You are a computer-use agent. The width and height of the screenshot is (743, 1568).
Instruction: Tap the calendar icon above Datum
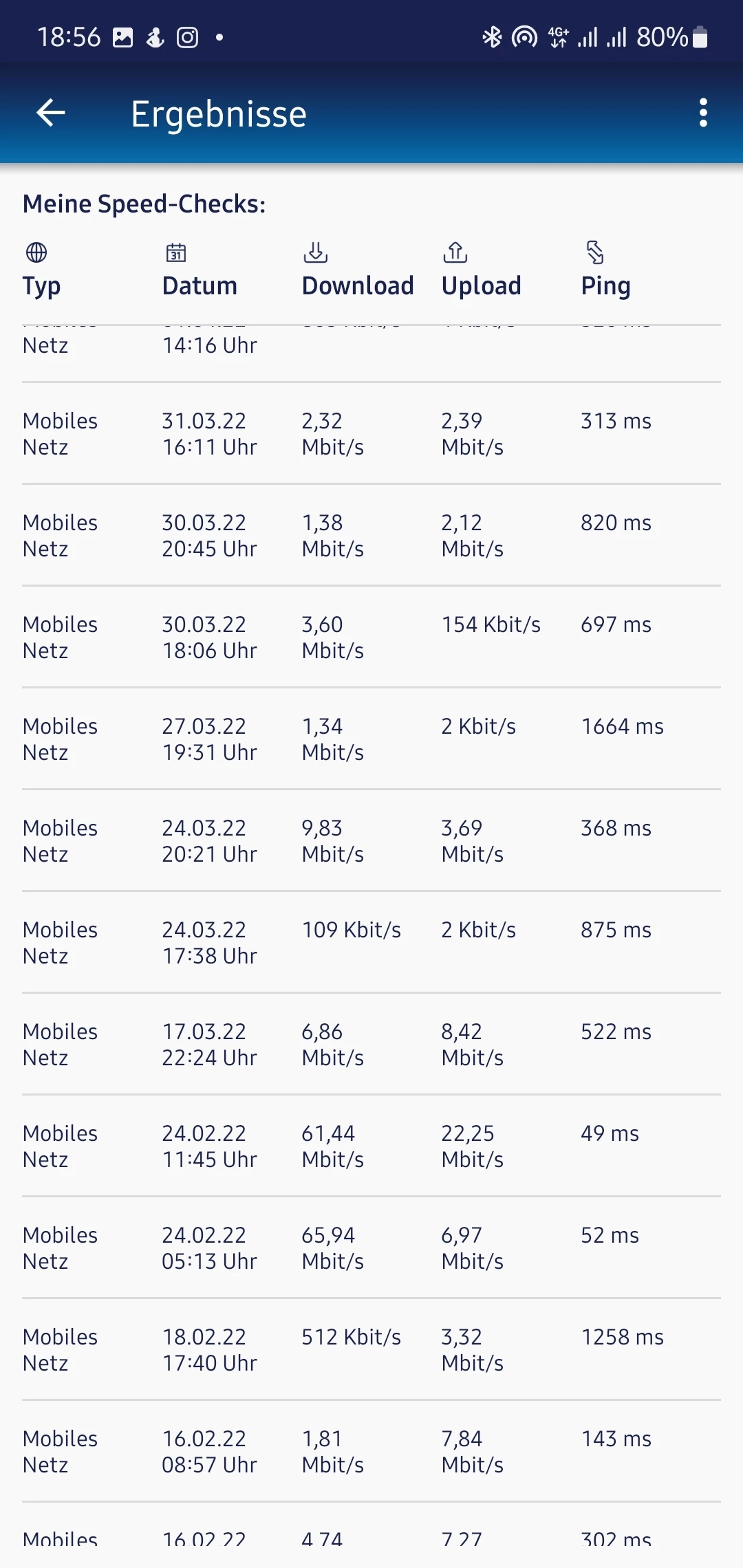pyautogui.click(x=176, y=252)
